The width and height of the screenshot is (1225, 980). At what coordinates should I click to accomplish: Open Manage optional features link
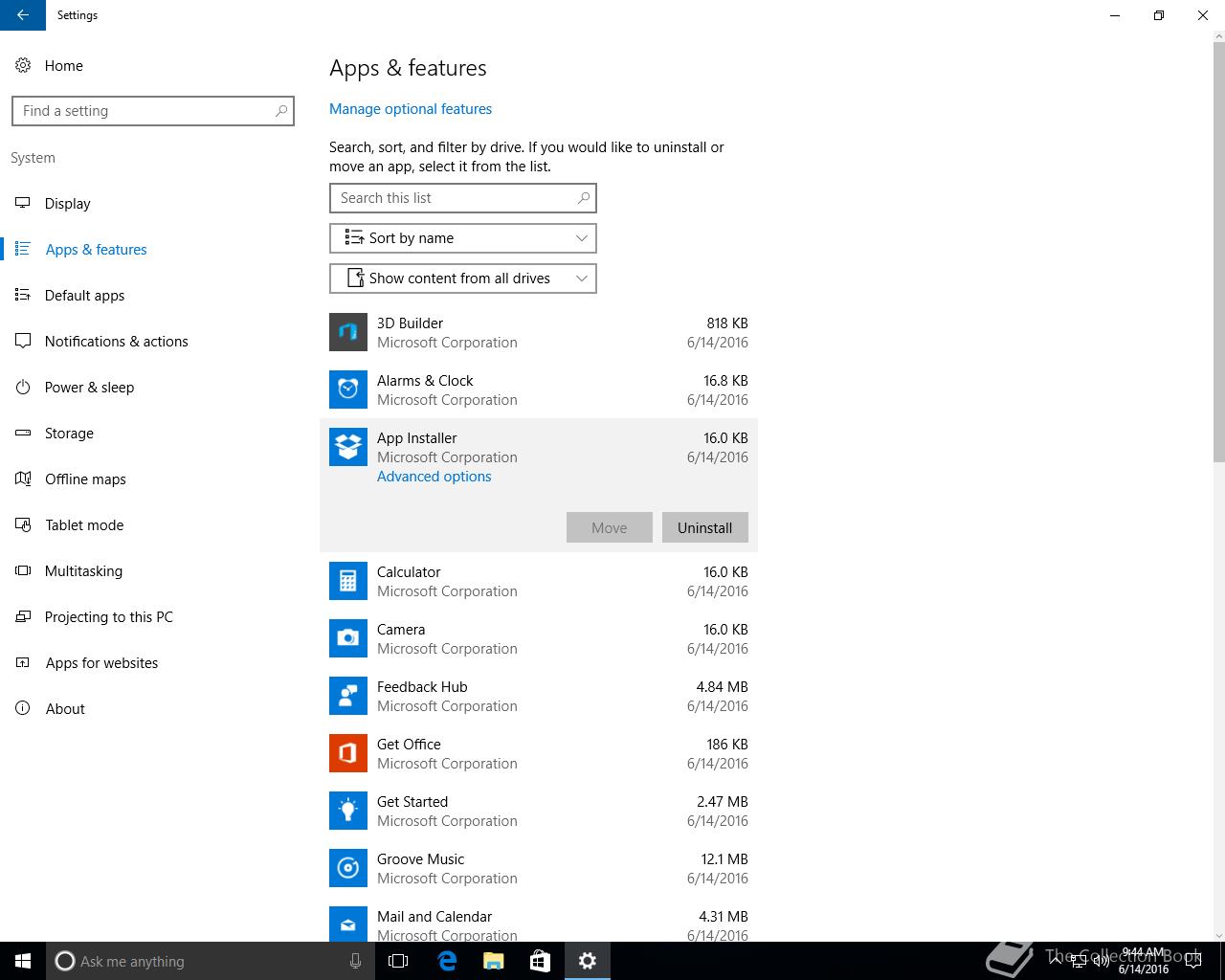(x=411, y=109)
